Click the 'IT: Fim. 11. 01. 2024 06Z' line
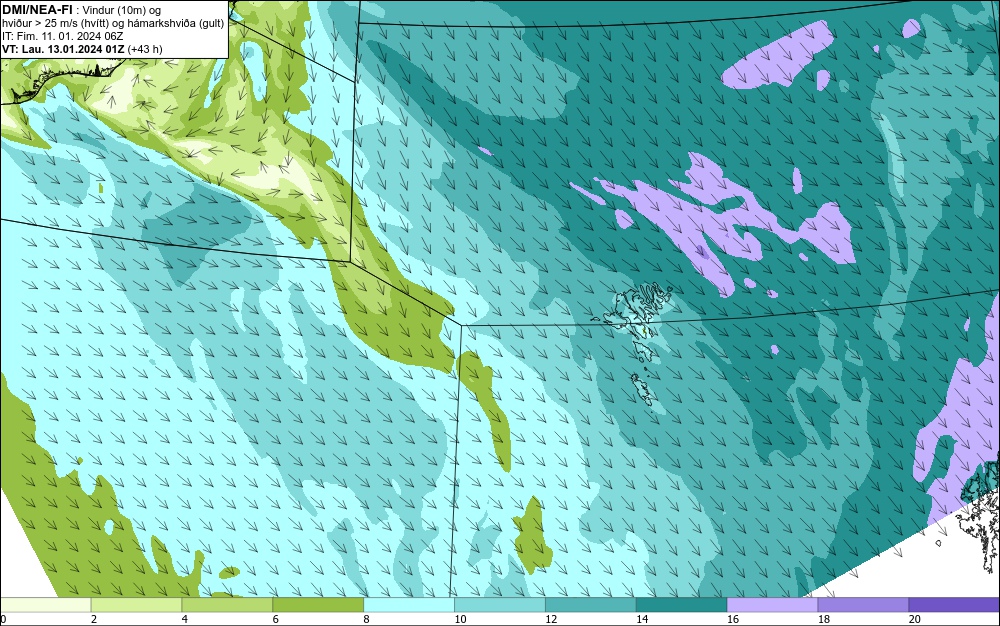Screen dimensions: 1000x626 [x=62, y=36]
